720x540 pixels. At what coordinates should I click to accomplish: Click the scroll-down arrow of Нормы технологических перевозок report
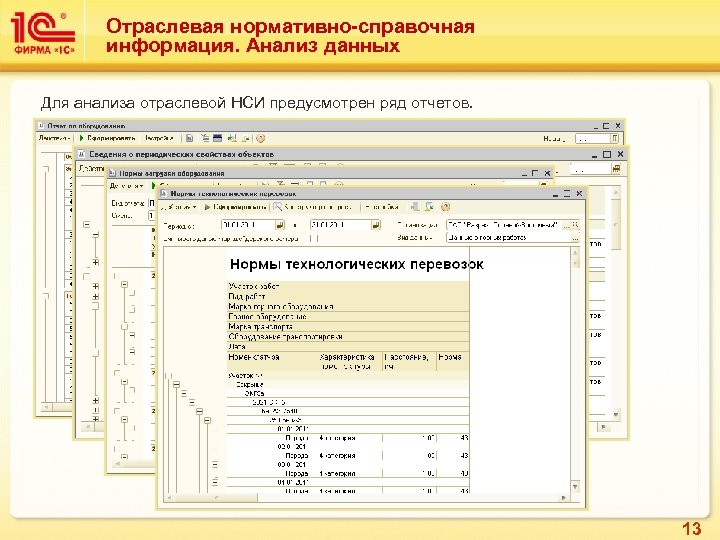tap(575, 487)
